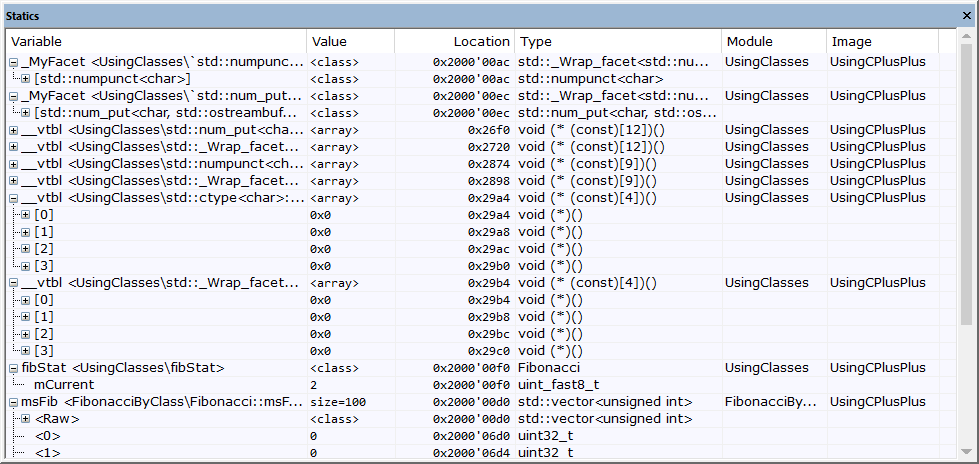Image resolution: width=979 pixels, height=464 pixels.
Task: Close the Statics window
Action: pos(966,15)
